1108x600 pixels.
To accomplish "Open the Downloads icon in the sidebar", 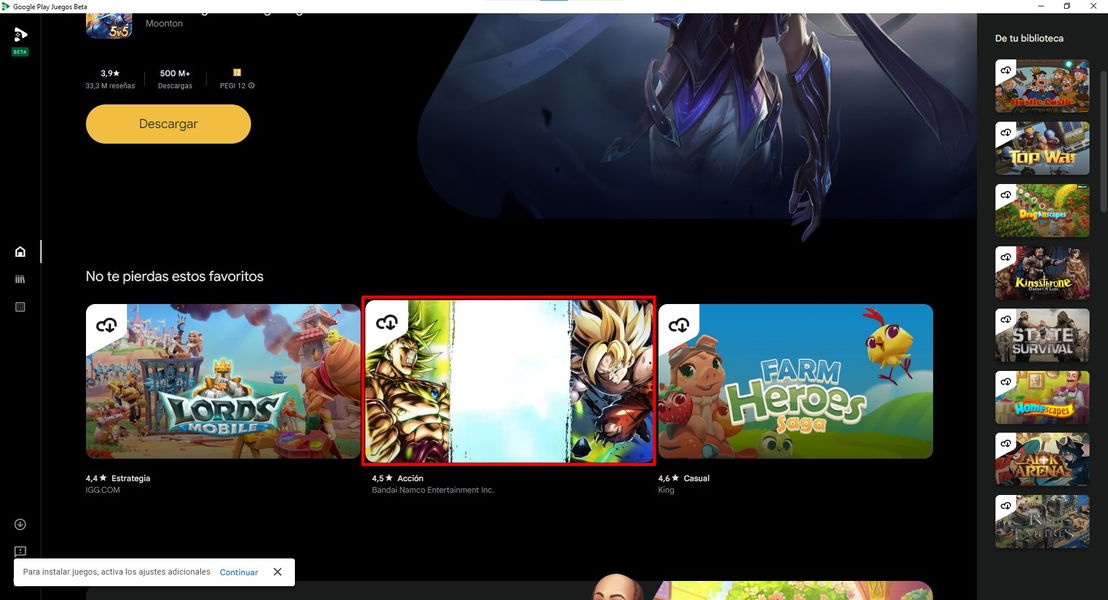I will click(20, 524).
